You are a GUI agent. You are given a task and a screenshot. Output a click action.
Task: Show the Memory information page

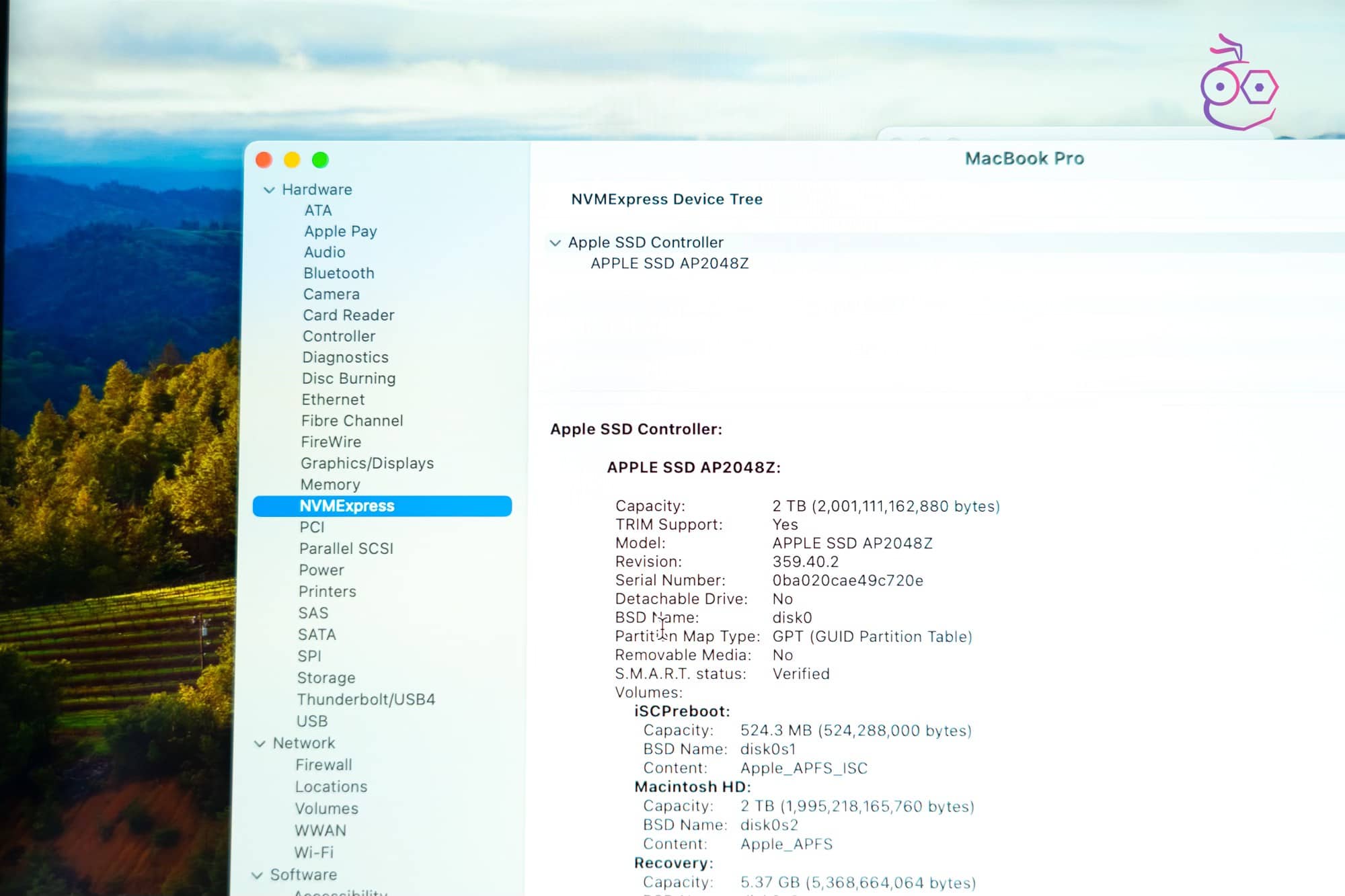[330, 485]
